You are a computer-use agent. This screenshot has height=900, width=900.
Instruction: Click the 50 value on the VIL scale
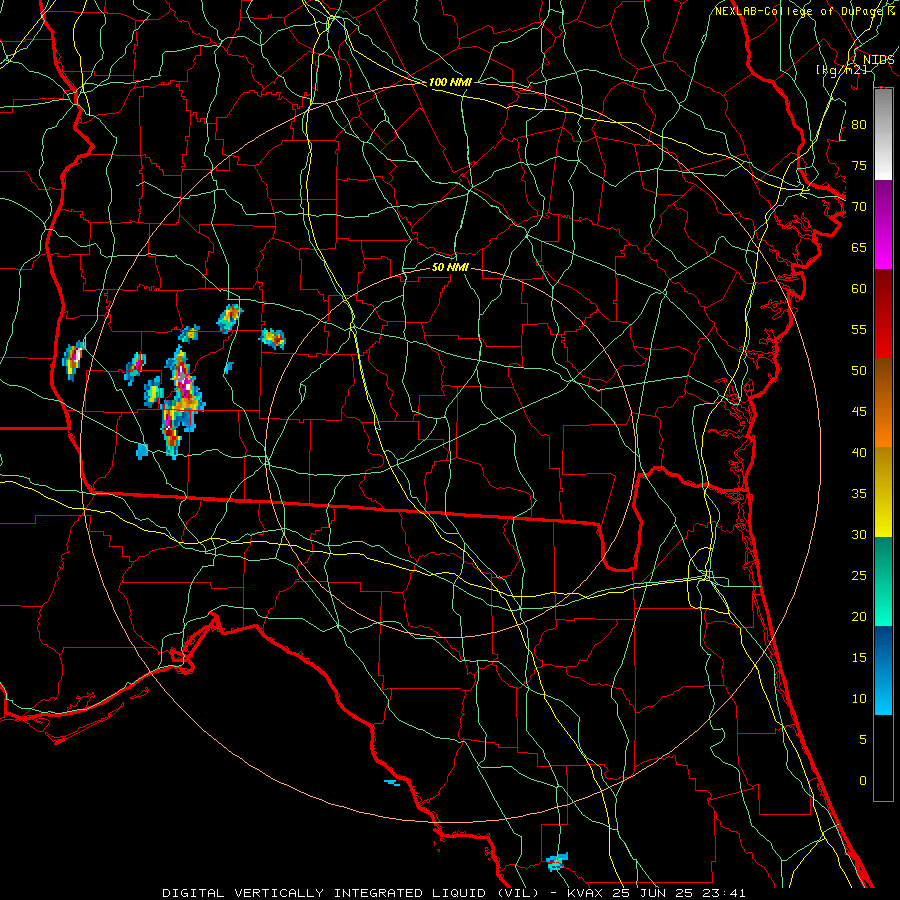859,371
